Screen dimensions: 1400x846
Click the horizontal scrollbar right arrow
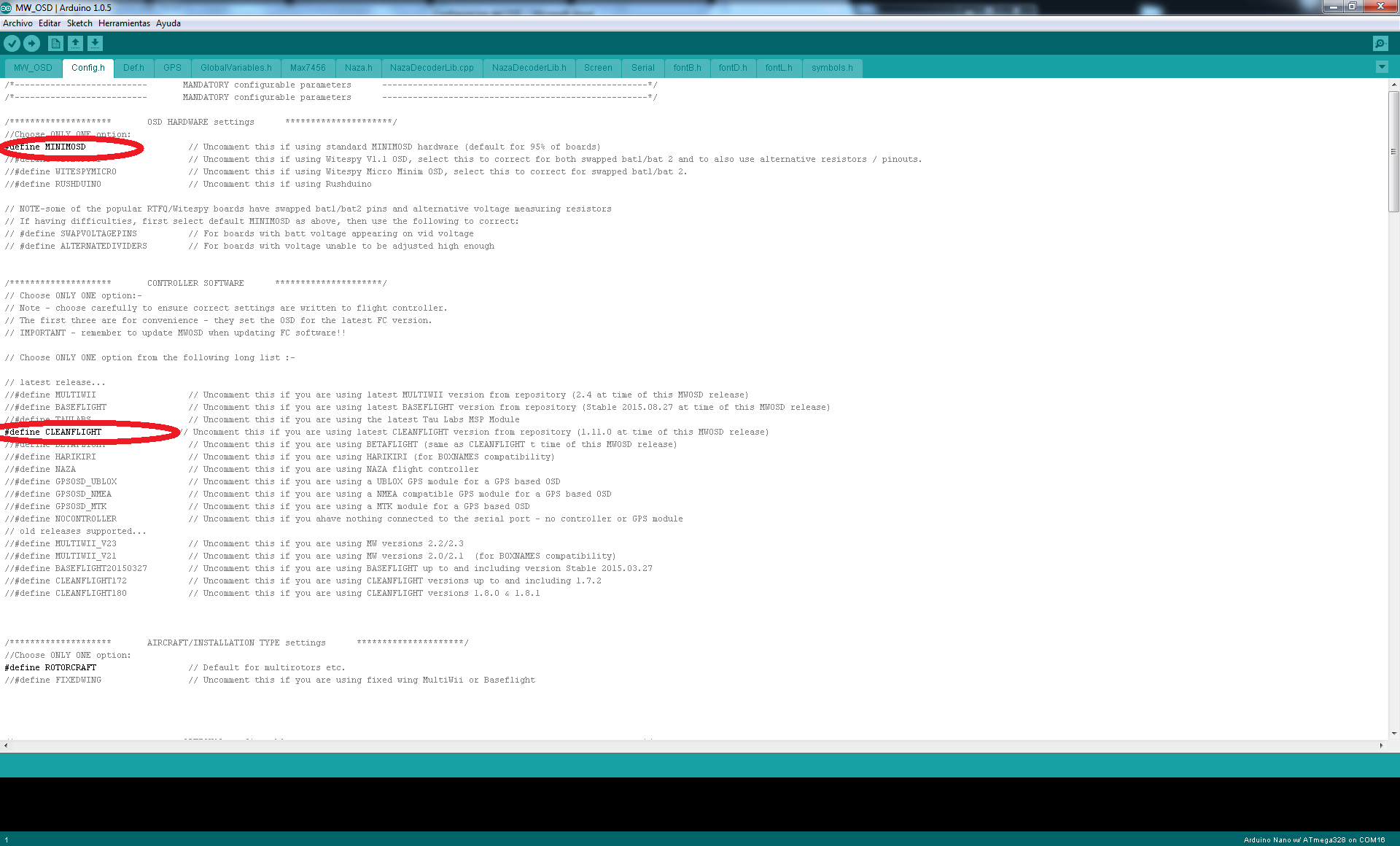[1381, 745]
